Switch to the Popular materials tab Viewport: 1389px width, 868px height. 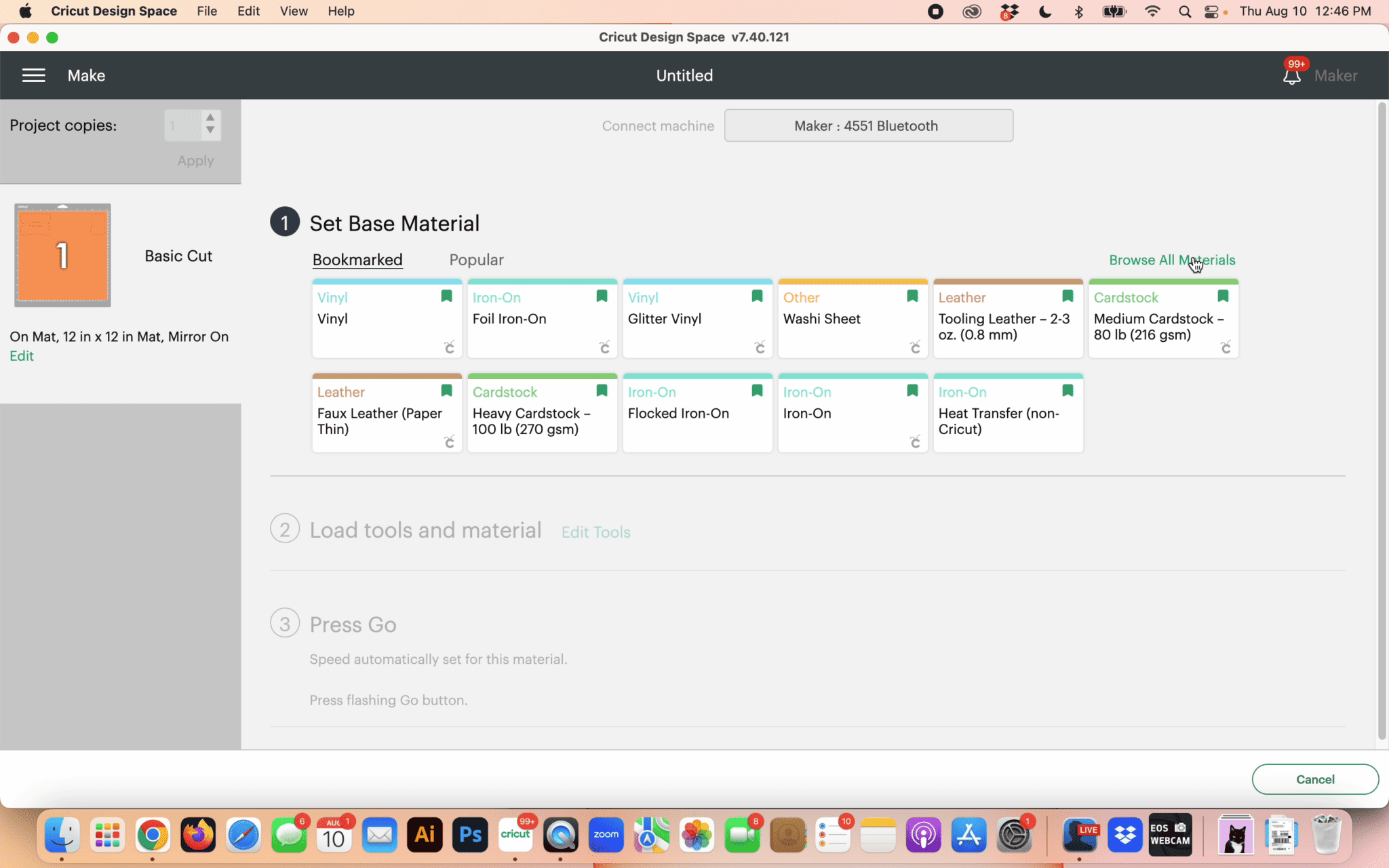(476, 260)
